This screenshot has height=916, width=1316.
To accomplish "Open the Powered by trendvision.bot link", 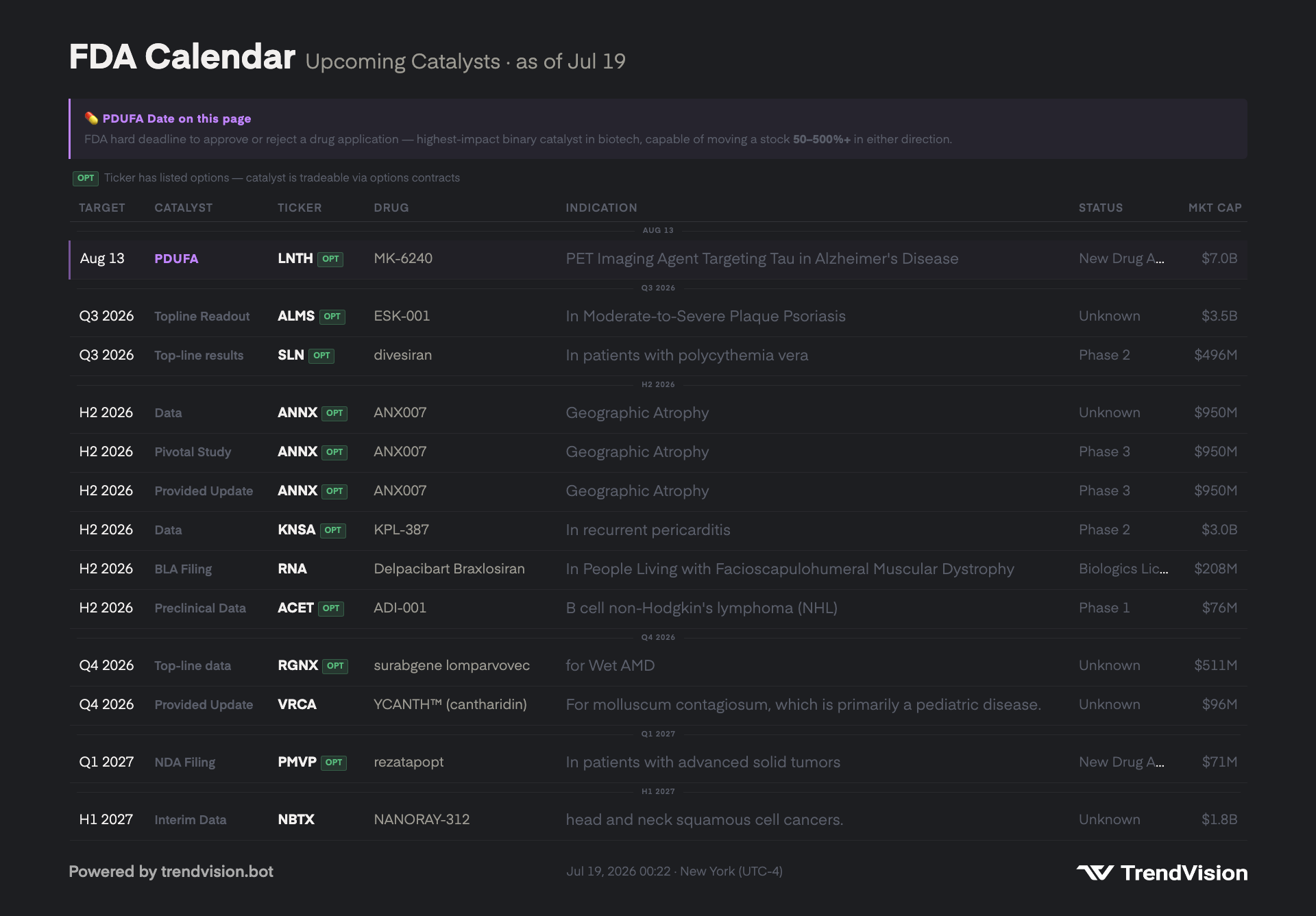I will pyautogui.click(x=171, y=871).
